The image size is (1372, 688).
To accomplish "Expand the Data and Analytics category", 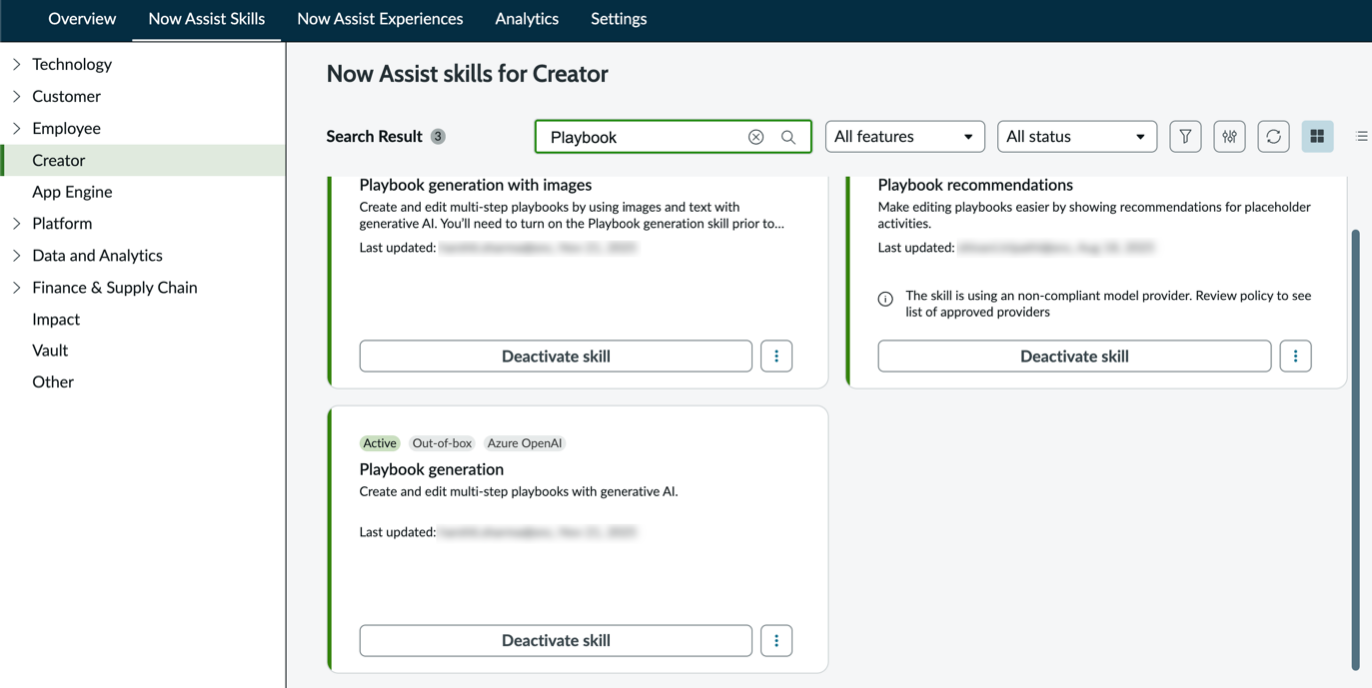I will 16,255.
